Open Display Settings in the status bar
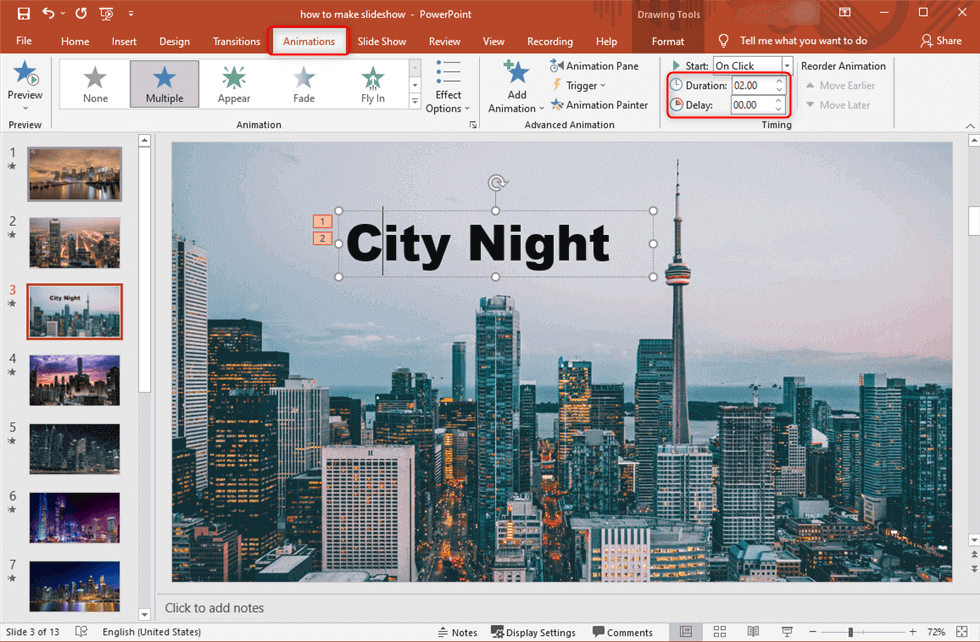 tap(533, 632)
